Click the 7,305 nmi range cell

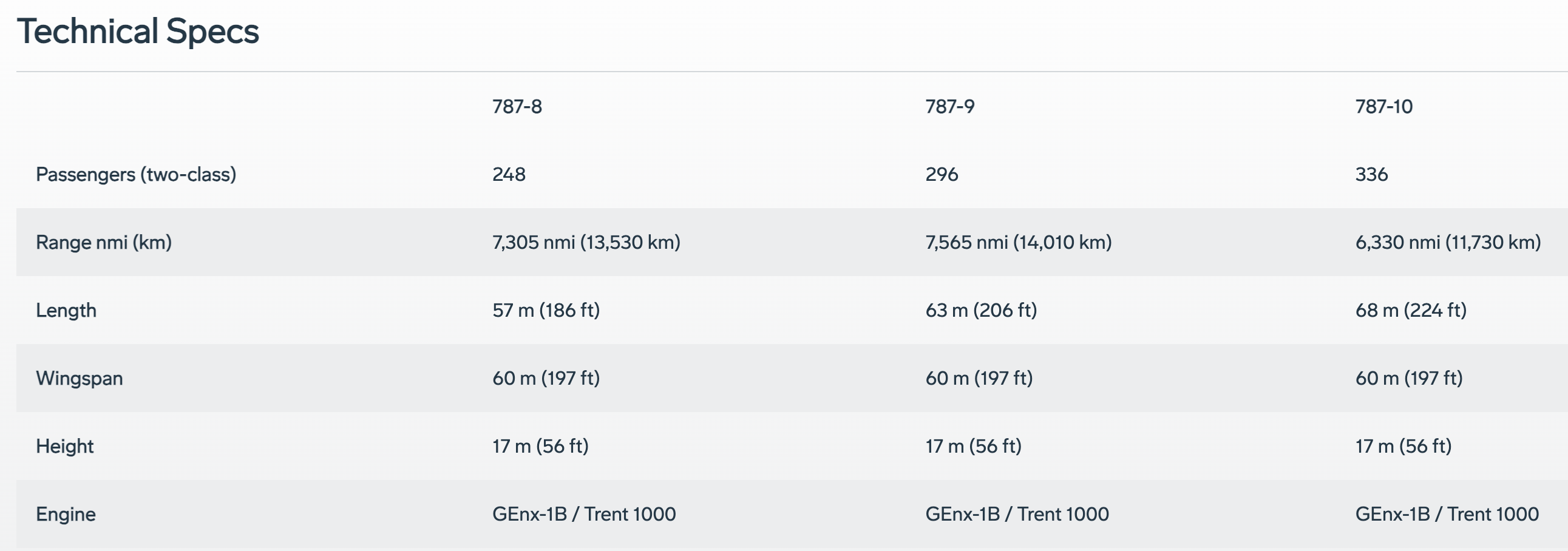[586, 242]
